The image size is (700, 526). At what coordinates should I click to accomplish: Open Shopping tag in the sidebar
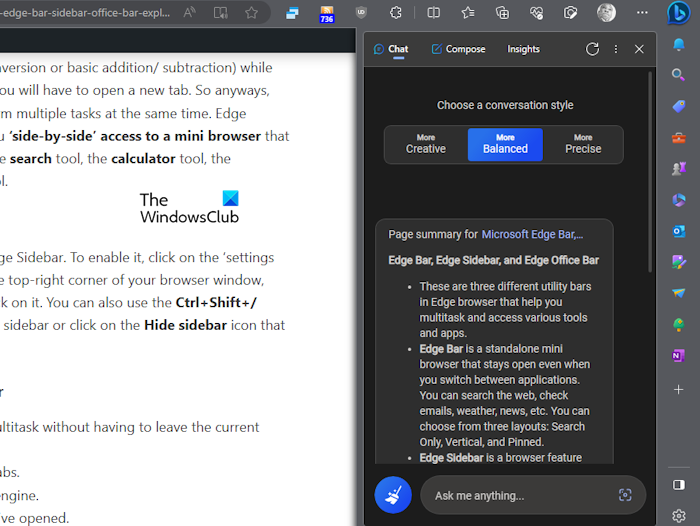click(x=679, y=106)
